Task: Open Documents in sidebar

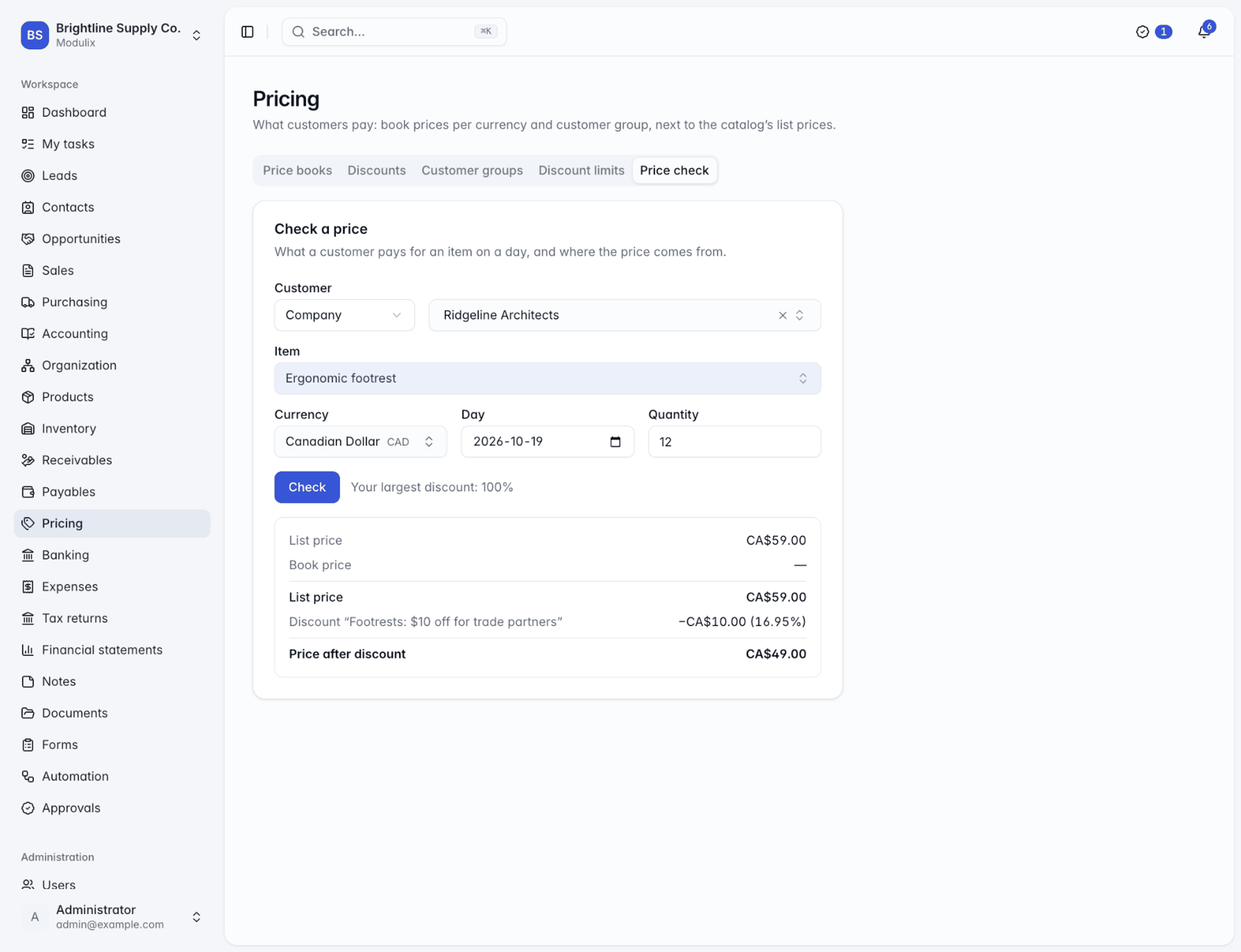Action: (x=112, y=713)
